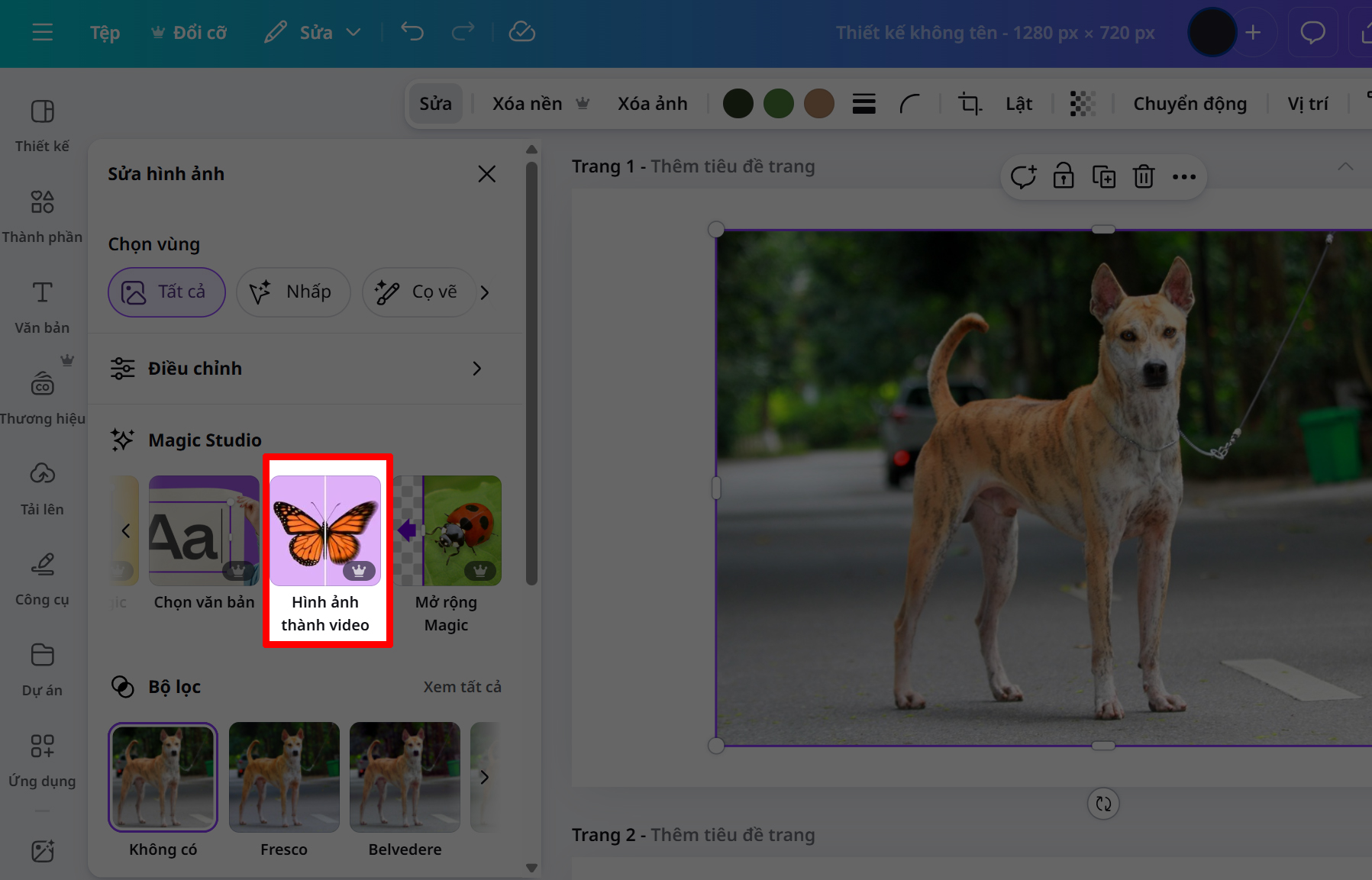Select the Nhấp selection mode
Image resolution: width=1372 pixels, height=880 pixels.
coord(293,292)
